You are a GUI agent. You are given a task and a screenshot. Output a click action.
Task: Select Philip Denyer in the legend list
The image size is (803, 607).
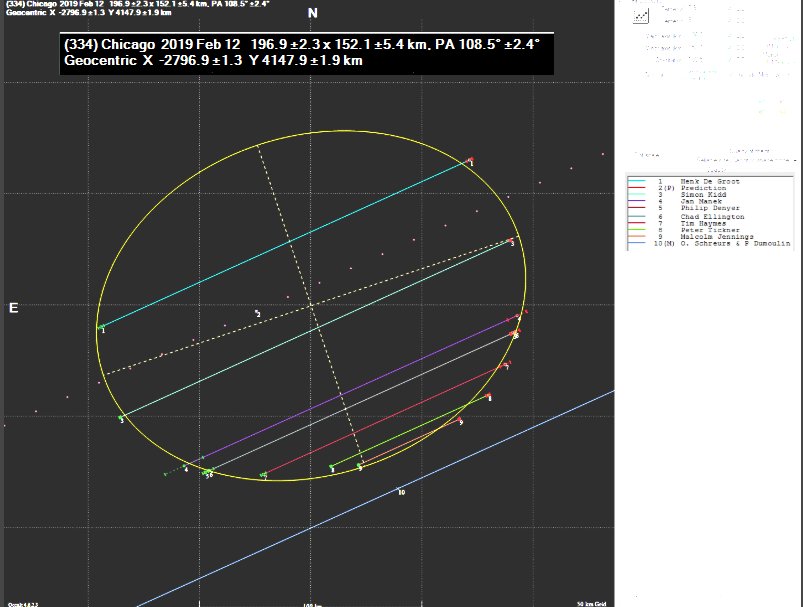(x=694, y=209)
